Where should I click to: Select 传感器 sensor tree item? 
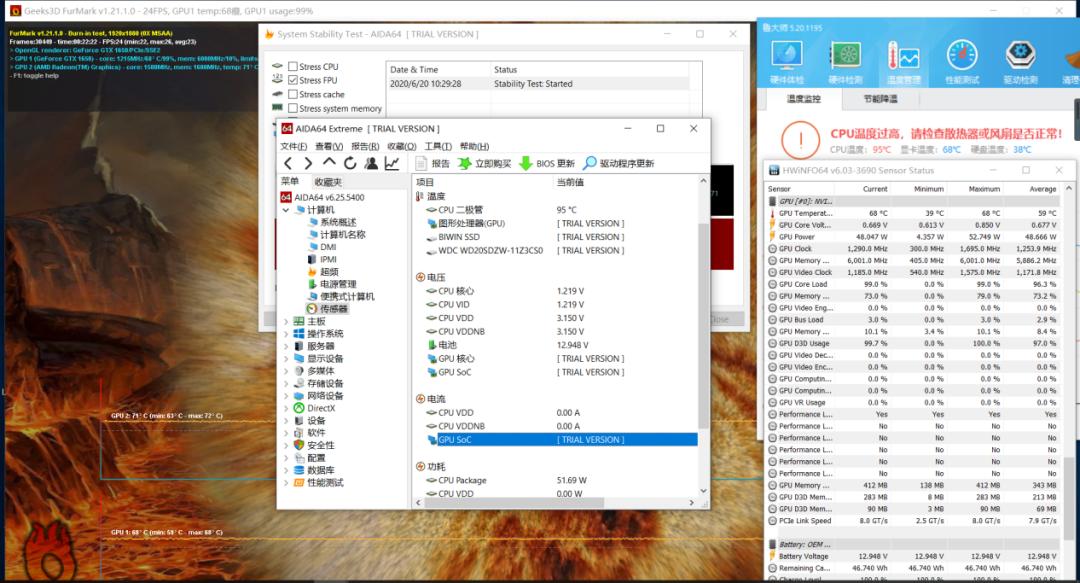[x=327, y=309]
